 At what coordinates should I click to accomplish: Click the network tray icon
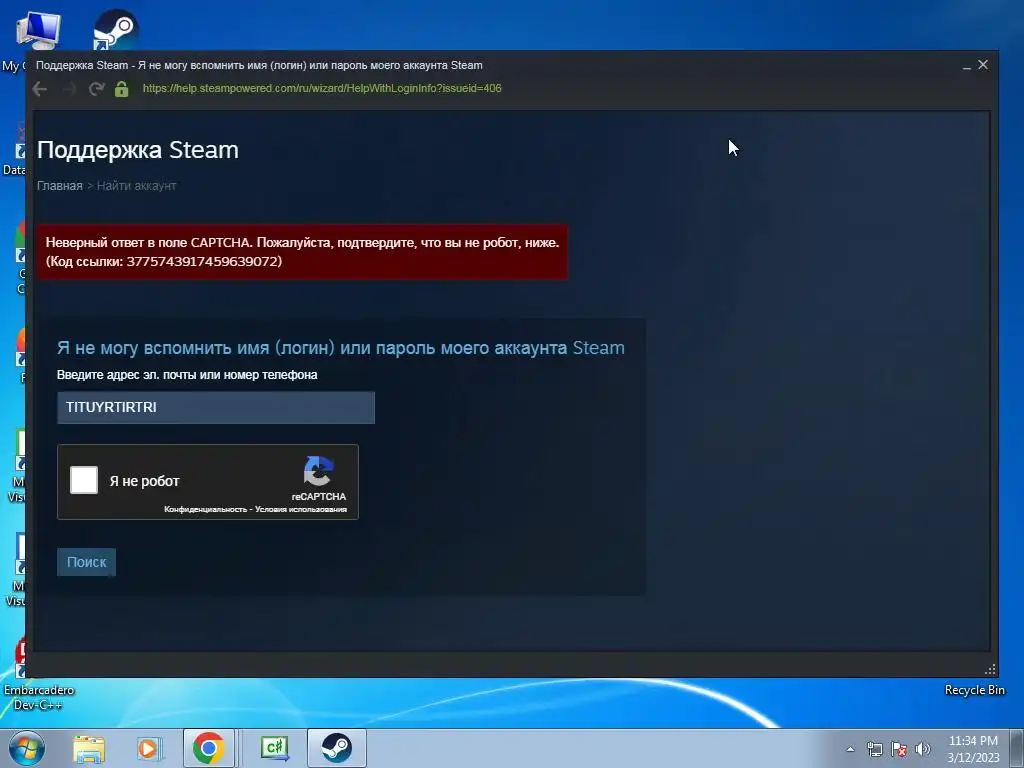[x=874, y=749]
